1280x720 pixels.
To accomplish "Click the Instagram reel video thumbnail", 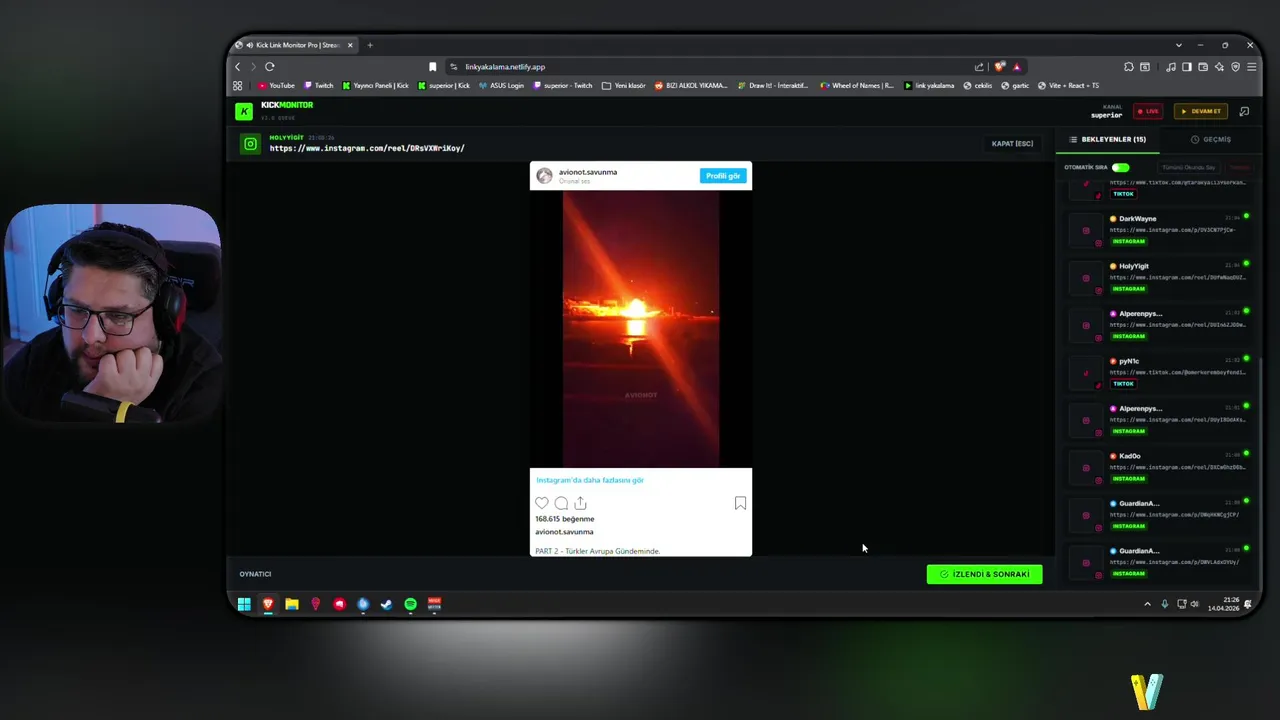I will click(641, 329).
